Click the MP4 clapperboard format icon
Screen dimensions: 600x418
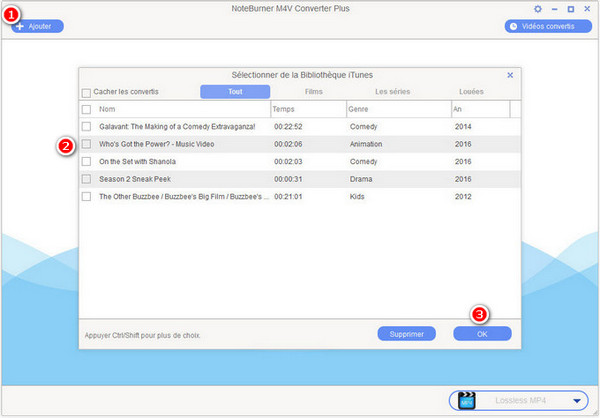466,400
